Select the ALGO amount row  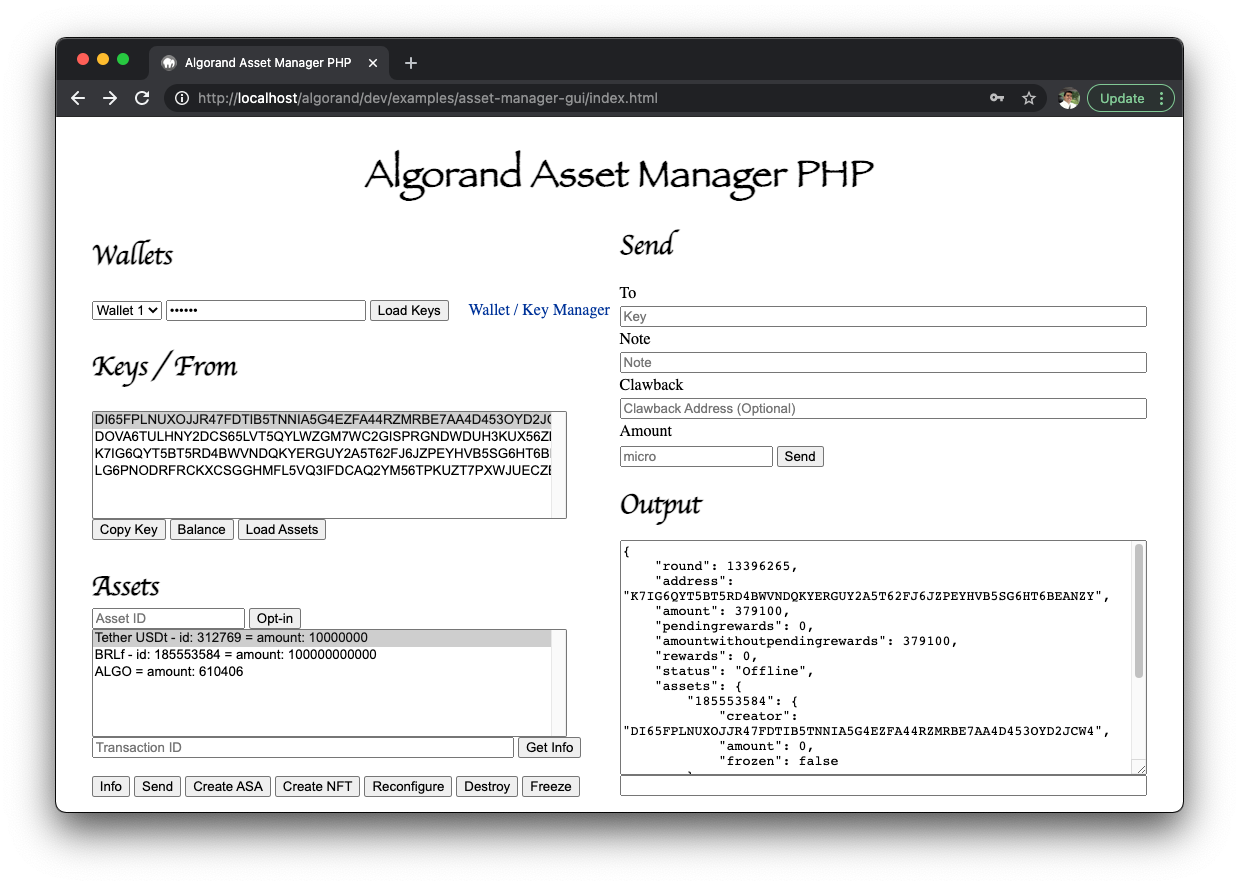[x=322, y=672]
